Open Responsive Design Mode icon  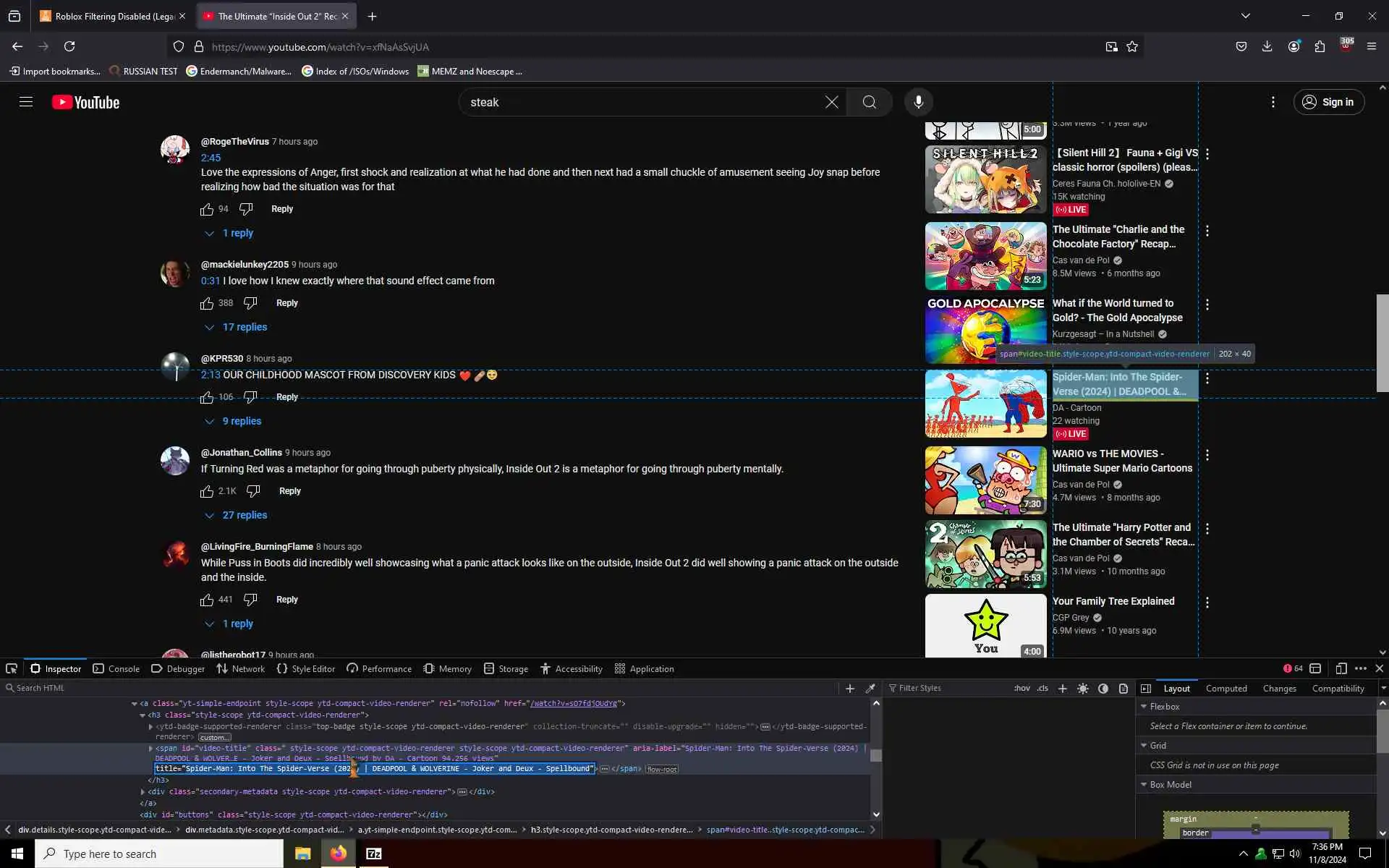pos(1341,668)
